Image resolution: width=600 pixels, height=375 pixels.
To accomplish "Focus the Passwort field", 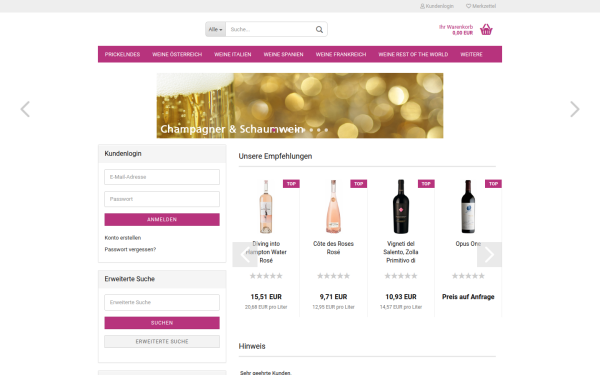I will (x=162, y=199).
